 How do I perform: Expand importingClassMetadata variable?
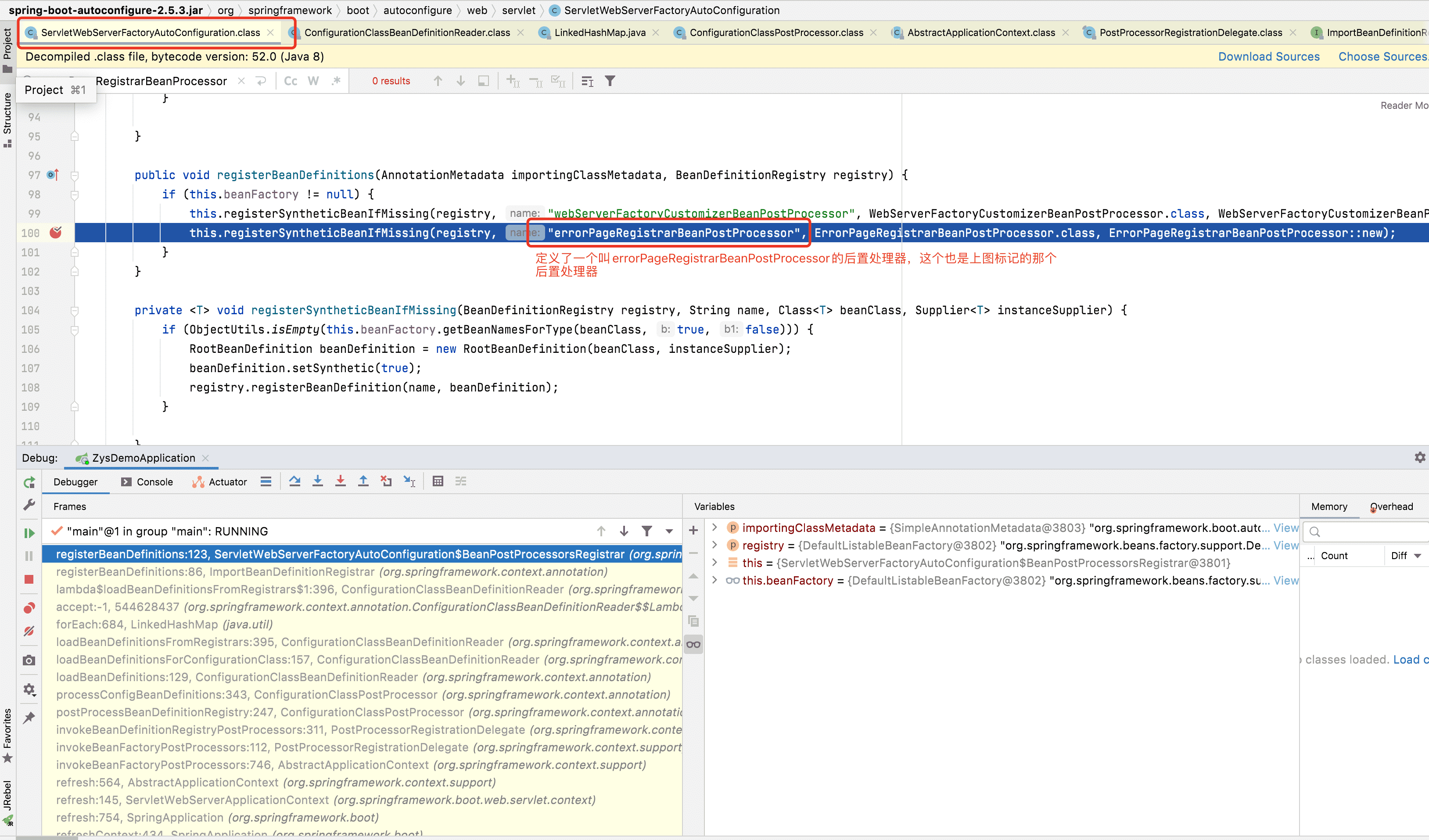tap(714, 528)
